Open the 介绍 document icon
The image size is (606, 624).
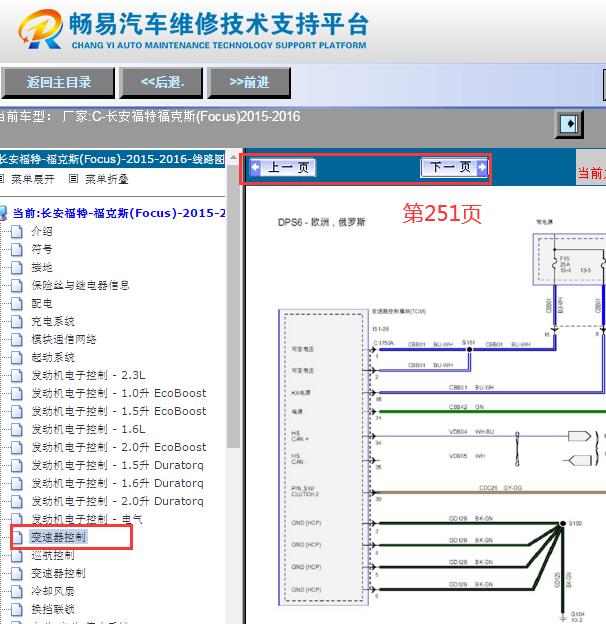point(17,232)
